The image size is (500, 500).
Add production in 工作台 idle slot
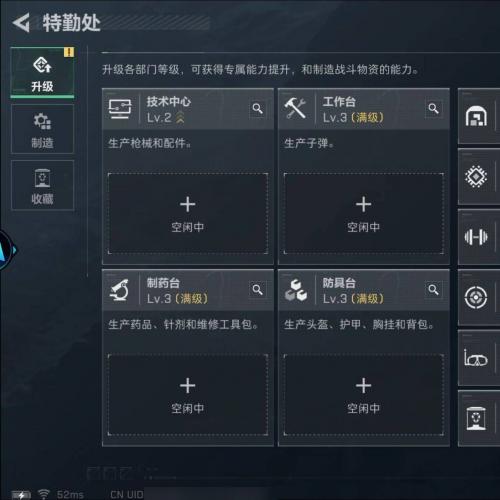point(364,214)
